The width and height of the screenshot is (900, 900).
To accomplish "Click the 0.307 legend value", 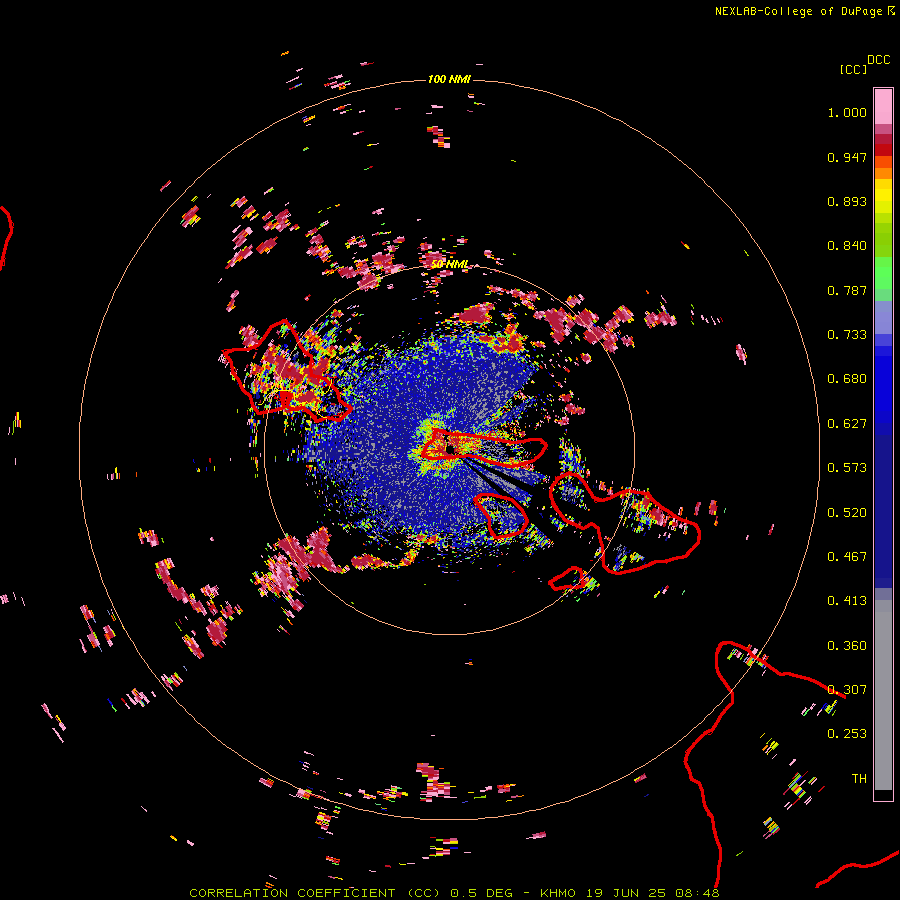I will pos(847,690).
